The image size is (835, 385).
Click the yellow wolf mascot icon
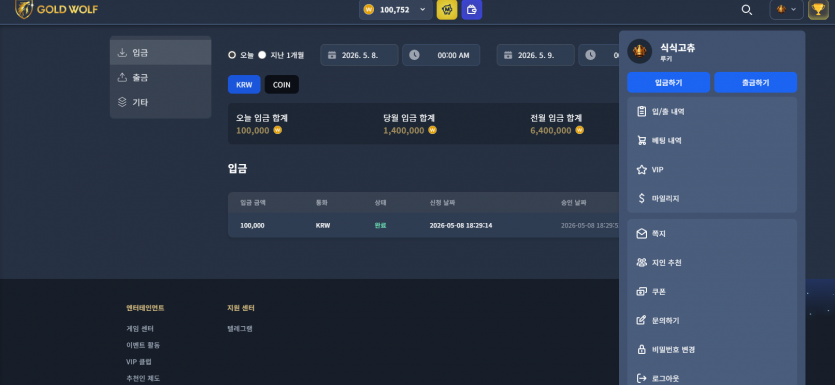tap(447, 10)
